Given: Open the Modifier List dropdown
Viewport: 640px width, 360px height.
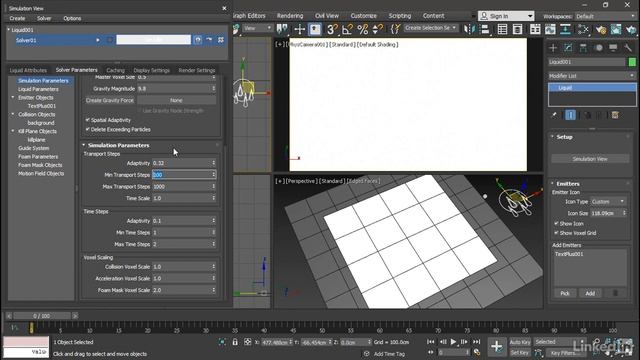Looking at the screenshot, I should [592, 76].
